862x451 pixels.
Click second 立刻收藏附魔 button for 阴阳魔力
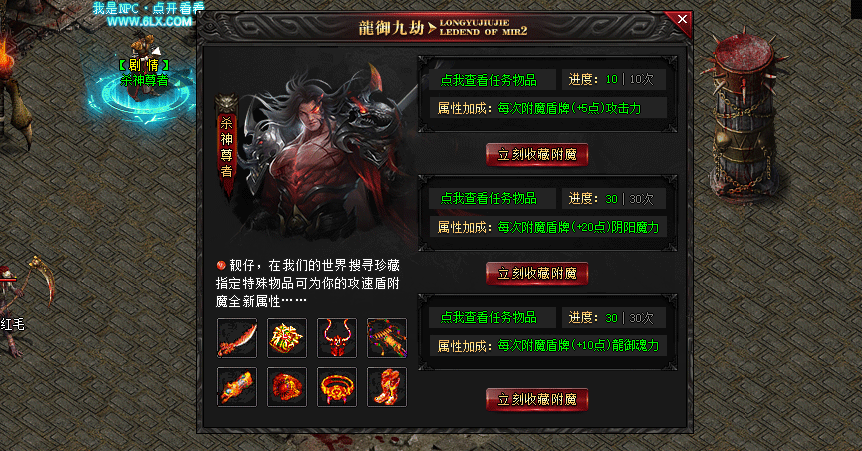pyautogui.click(x=537, y=273)
